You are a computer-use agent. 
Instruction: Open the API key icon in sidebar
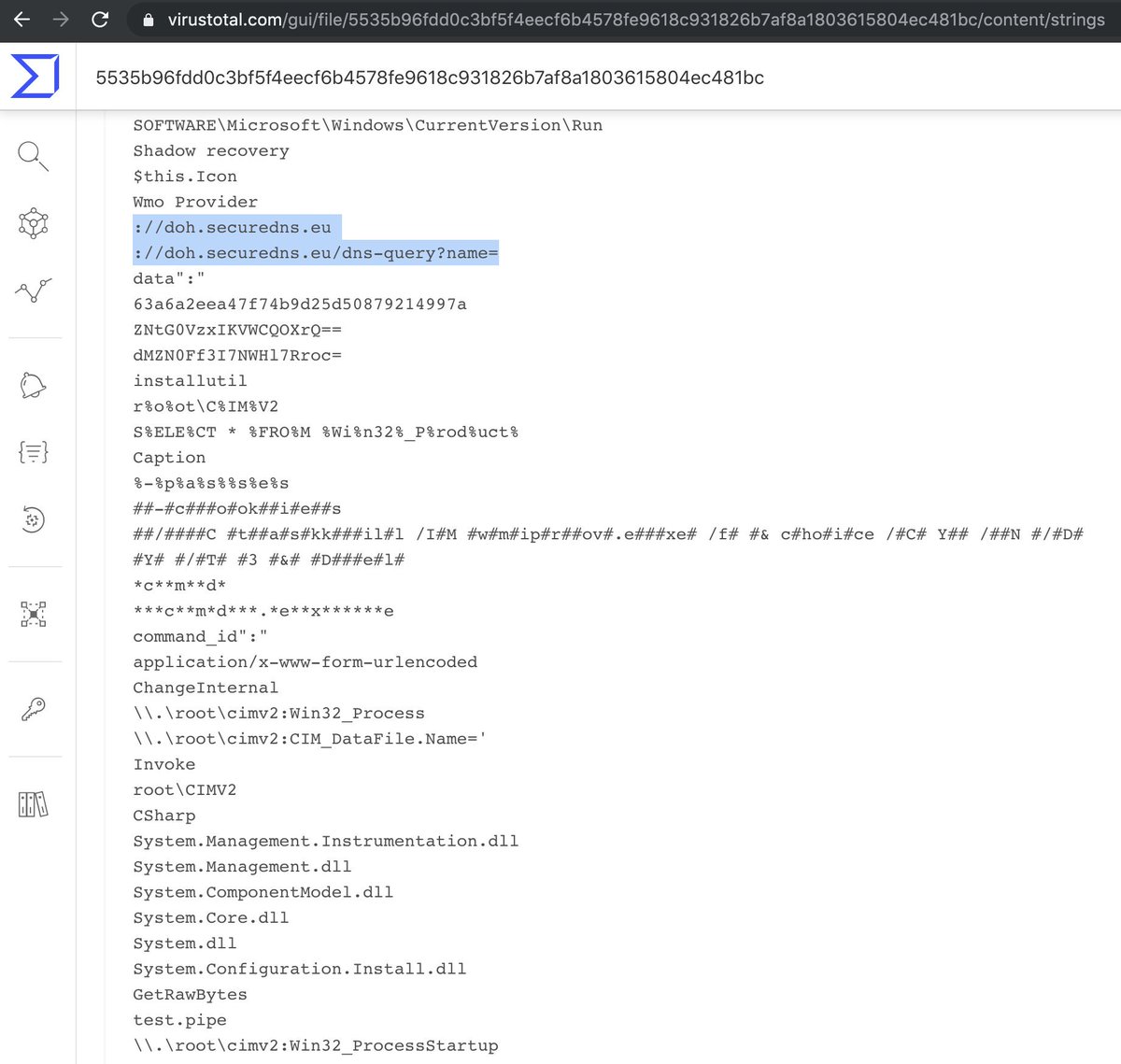coord(34,709)
